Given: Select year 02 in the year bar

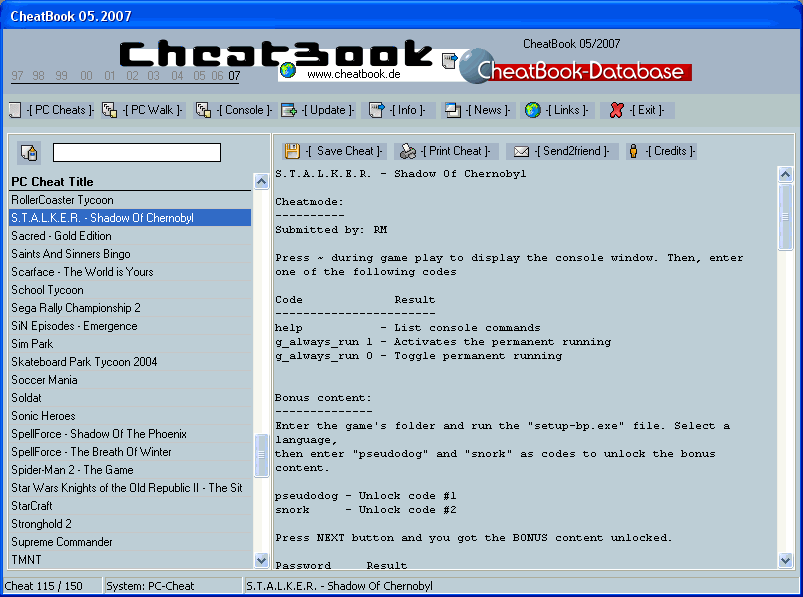Looking at the screenshot, I should tap(132, 76).
